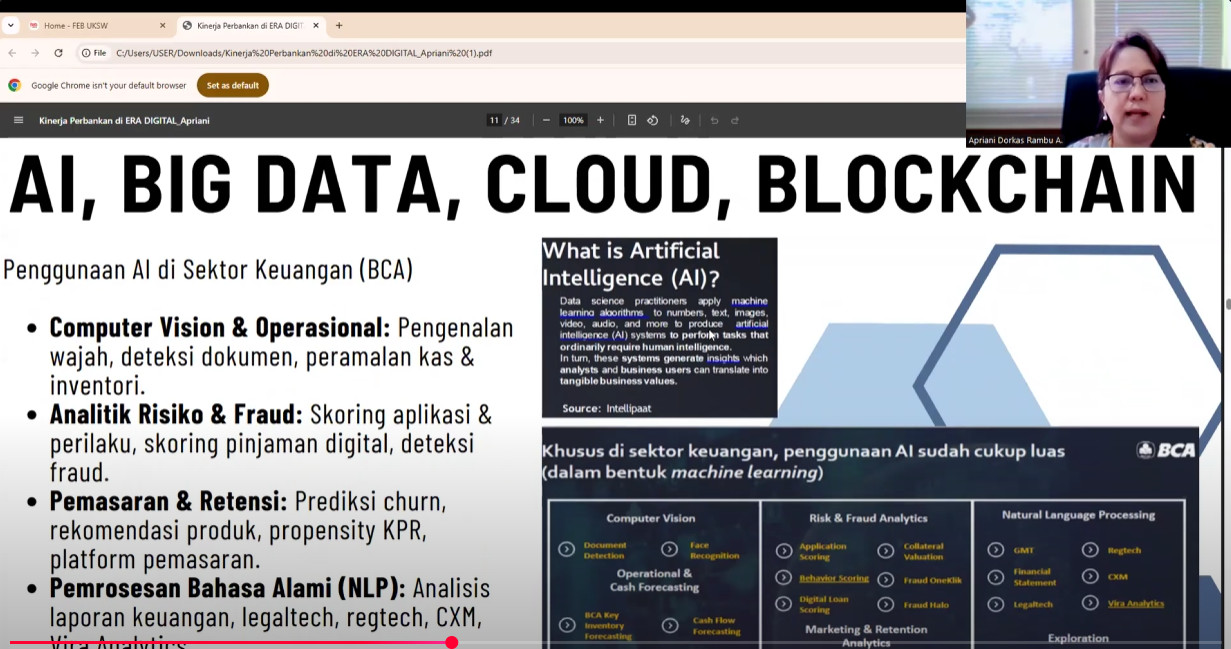
Task: Close the Home - FEB UKSW tab
Action: 163,25
